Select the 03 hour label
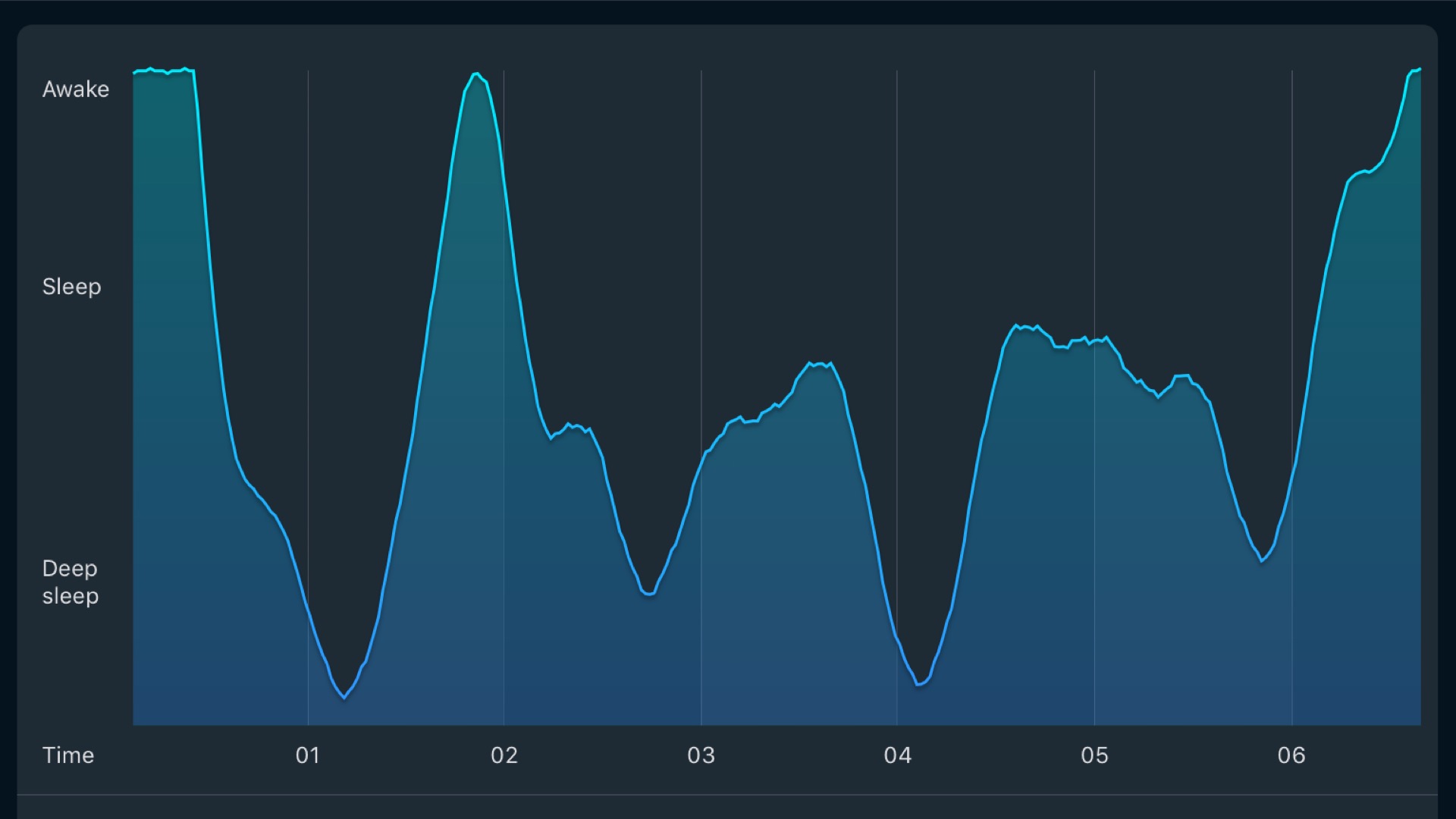1456x819 pixels. tap(701, 755)
